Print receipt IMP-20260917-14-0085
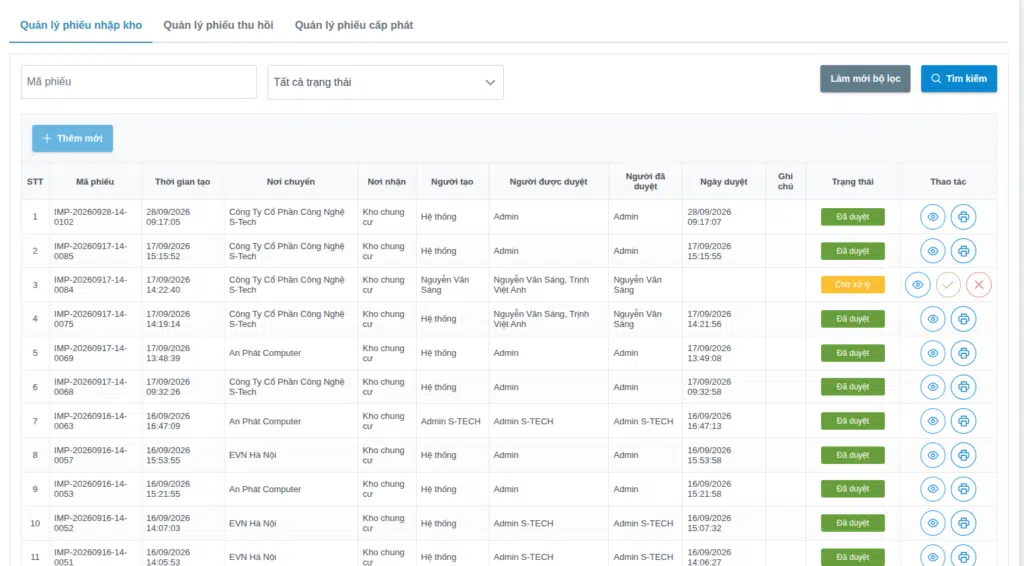 [x=963, y=251]
